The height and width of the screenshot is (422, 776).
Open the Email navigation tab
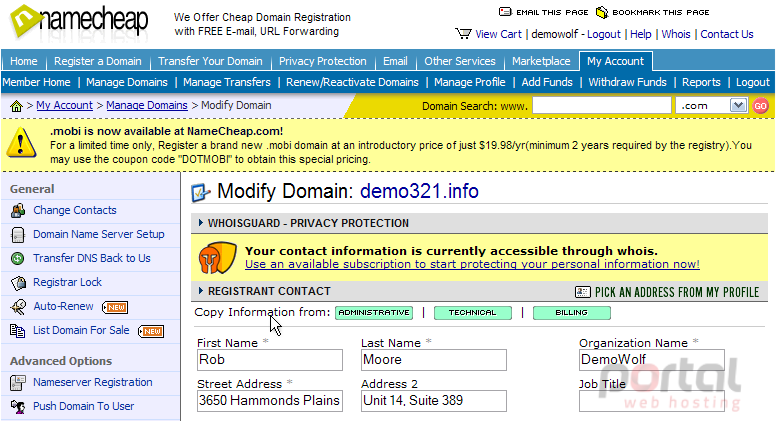click(395, 61)
